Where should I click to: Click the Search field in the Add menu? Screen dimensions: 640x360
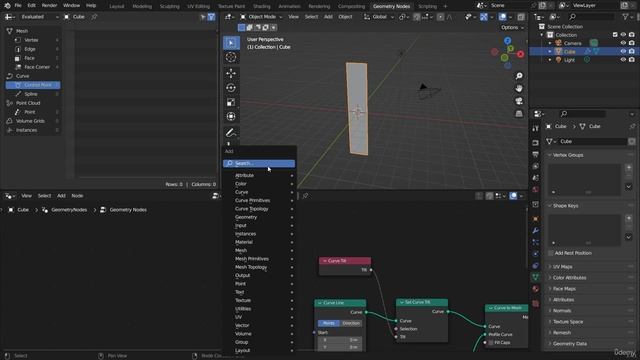259,163
